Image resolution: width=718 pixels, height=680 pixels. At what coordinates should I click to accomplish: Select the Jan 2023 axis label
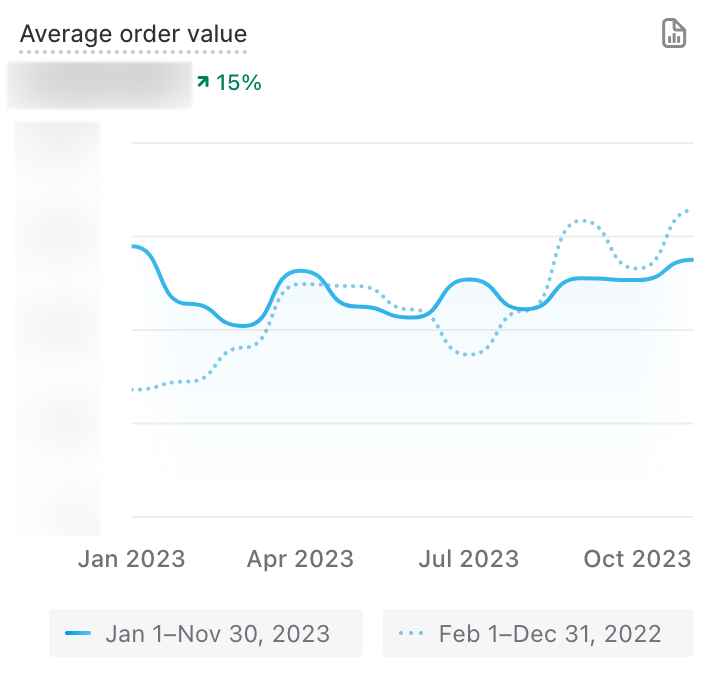[131, 558]
